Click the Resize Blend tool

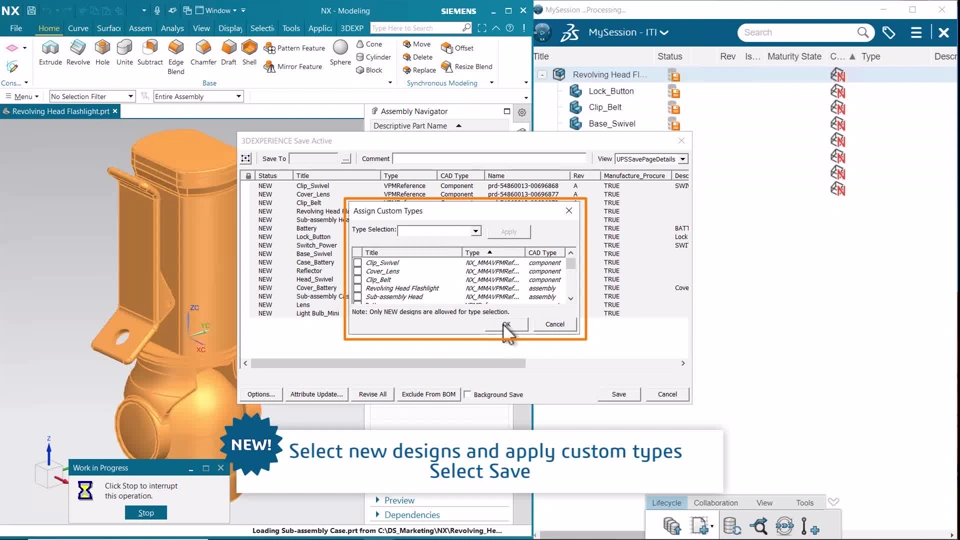tap(467, 67)
